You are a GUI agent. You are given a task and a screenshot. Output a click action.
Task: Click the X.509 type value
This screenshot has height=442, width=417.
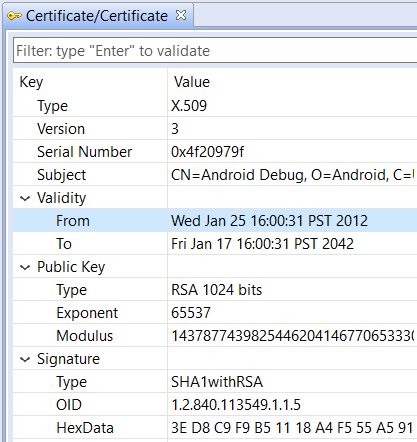click(189, 106)
